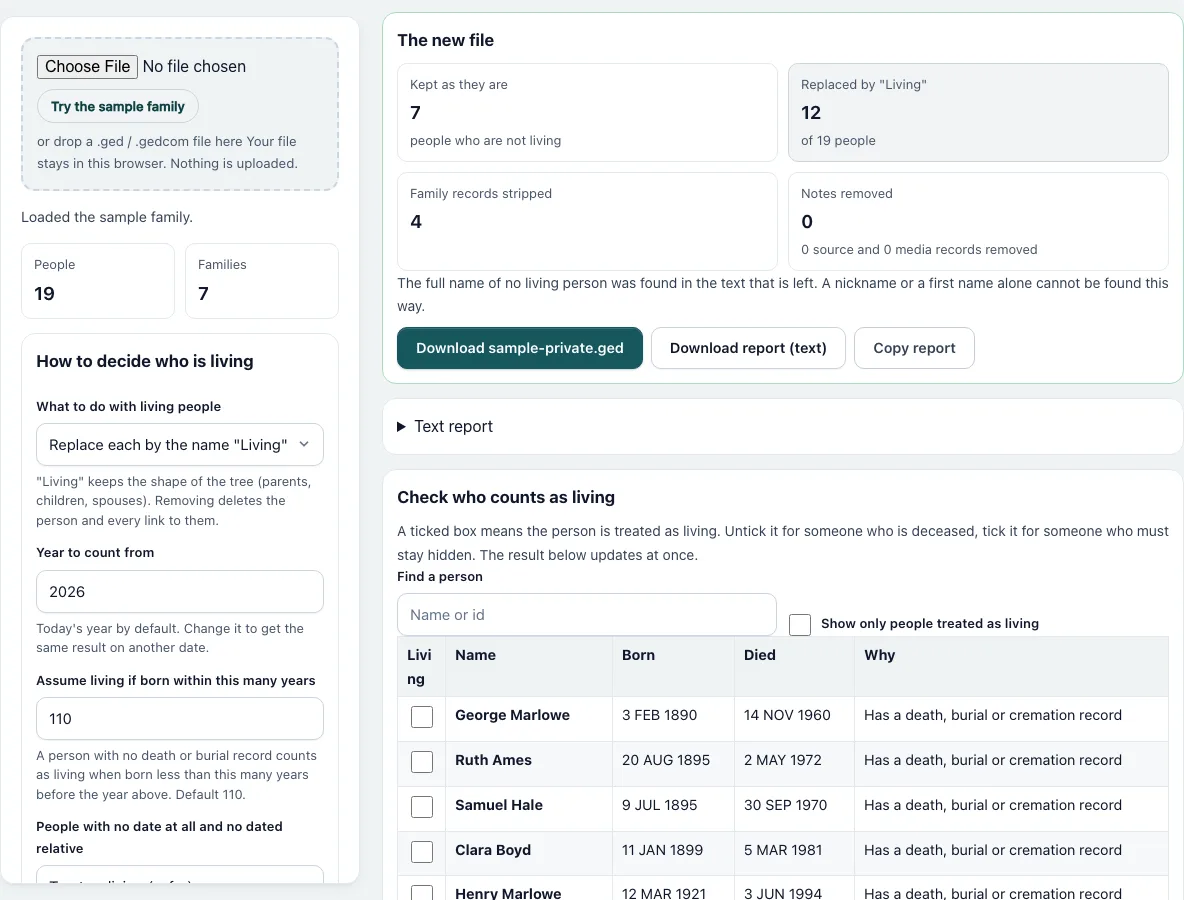Image resolution: width=1184 pixels, height=900 pixels.
Task: Copy the report to clipboard
Action: (914, 348)
